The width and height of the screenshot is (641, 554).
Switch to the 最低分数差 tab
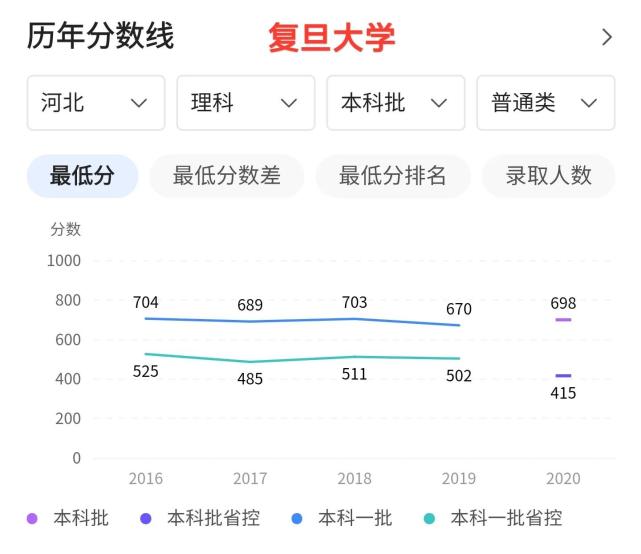point(226,176)
